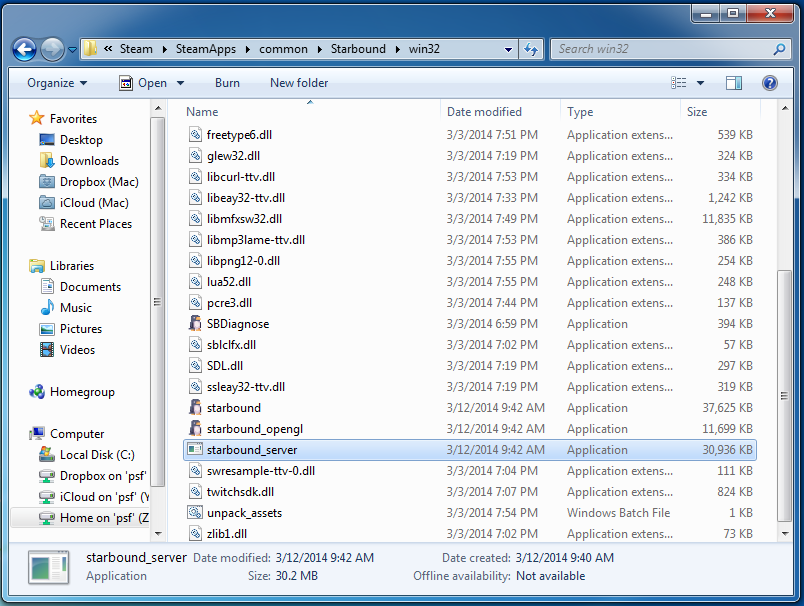Navigate to Steam in breadcrumb
804x606 pixels.
pyautogui.click(x=136, y=49)
